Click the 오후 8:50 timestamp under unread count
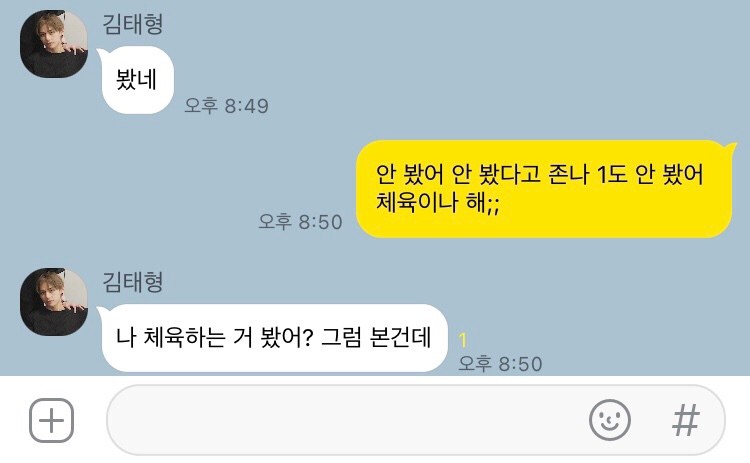 500,364
